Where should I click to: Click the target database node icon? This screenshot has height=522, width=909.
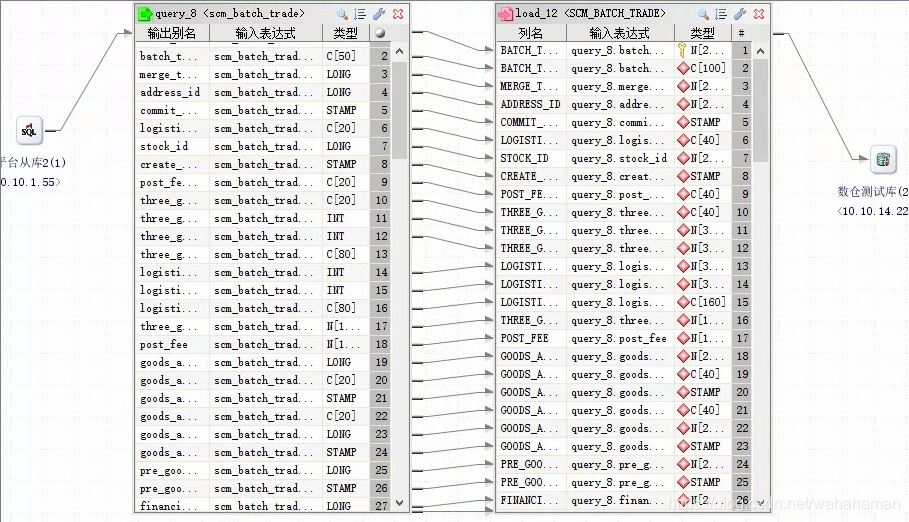pos(883,159)
